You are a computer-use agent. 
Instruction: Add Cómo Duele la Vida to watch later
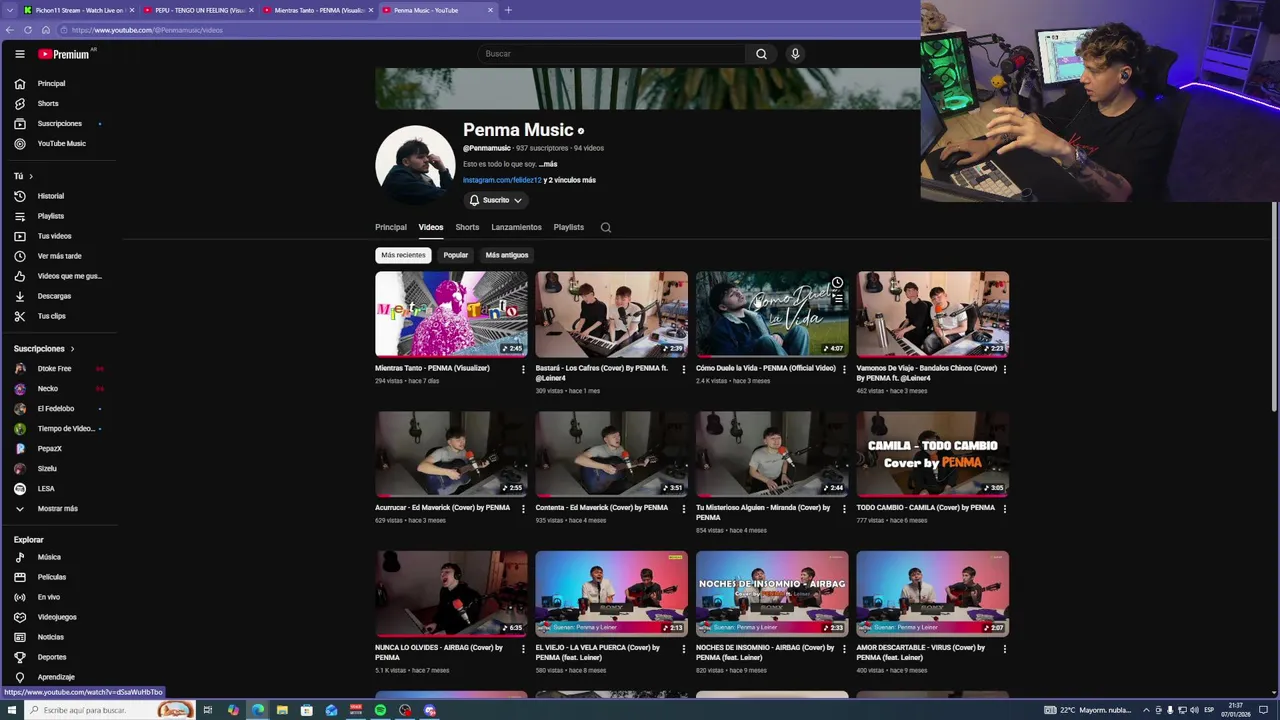pos(837,283)
